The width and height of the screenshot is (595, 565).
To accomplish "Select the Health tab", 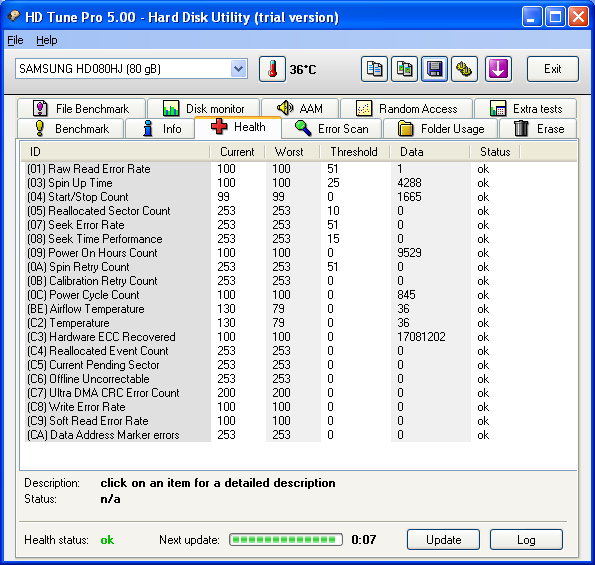I will pyautogui.click(x=238, y=127).
